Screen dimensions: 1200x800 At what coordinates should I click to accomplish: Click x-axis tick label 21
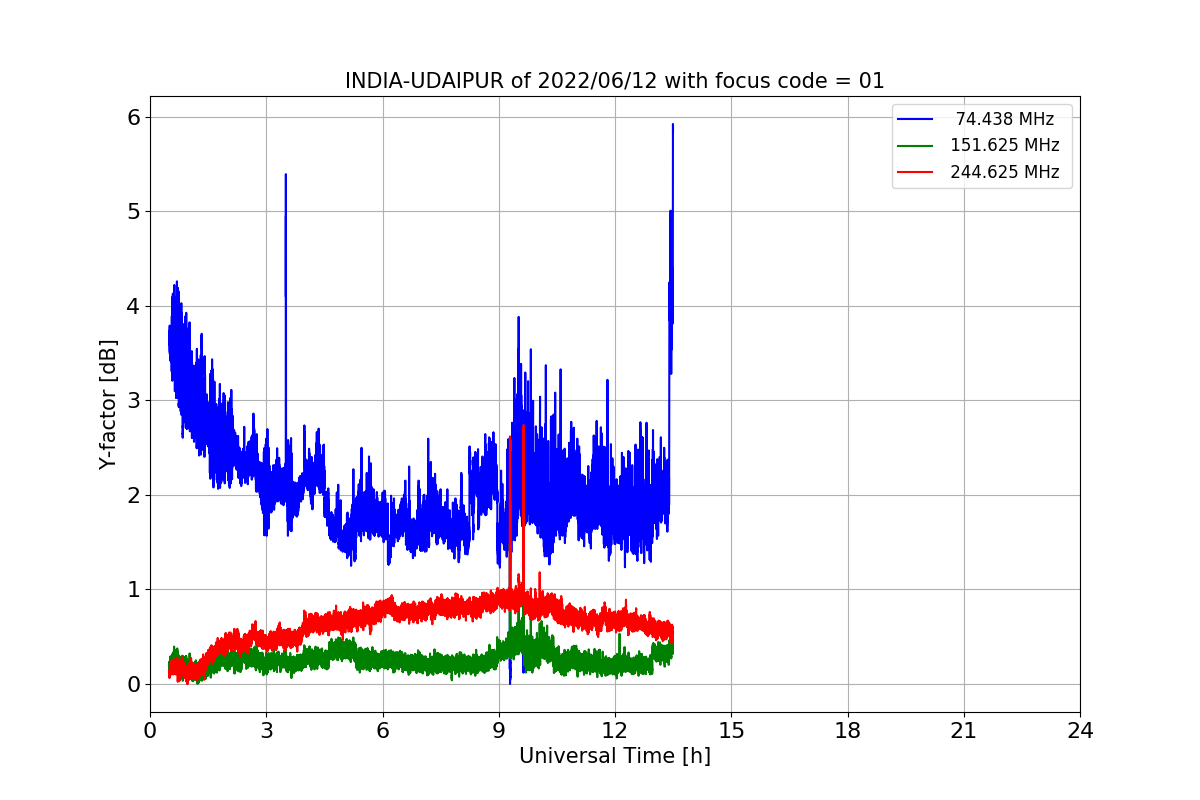964,731
